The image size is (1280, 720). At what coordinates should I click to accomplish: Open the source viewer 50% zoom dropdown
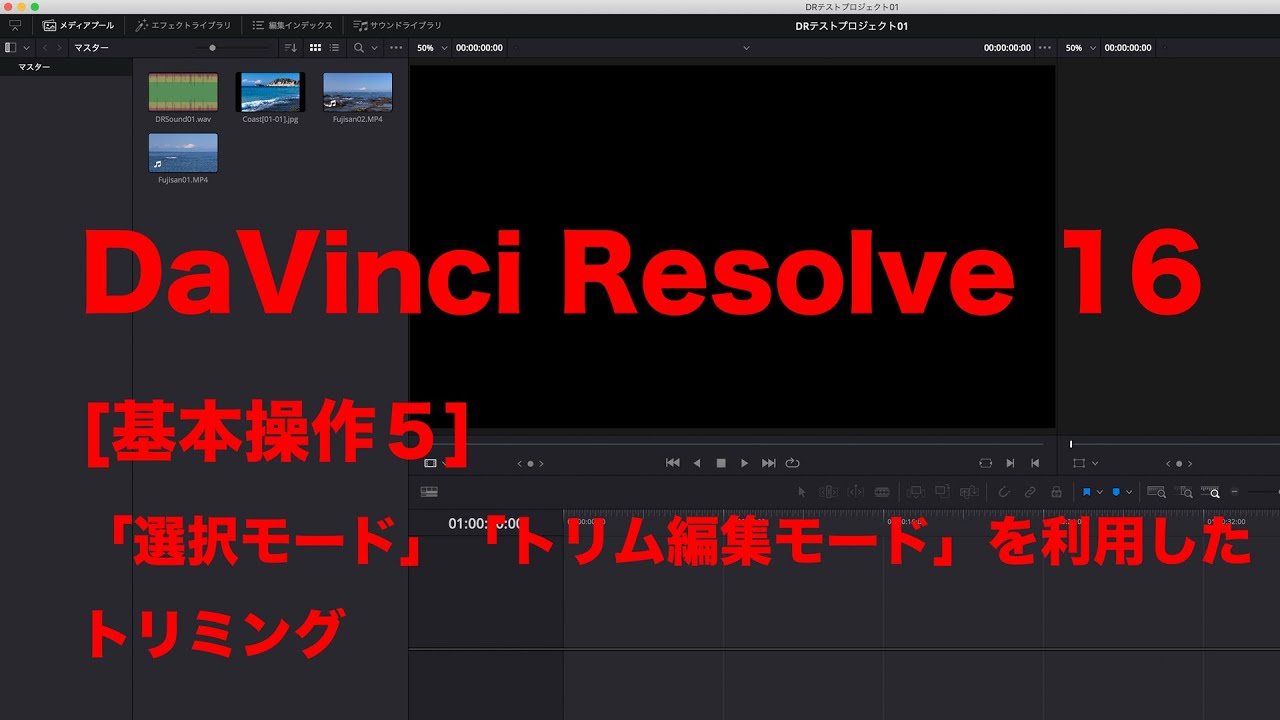(432, 47)
